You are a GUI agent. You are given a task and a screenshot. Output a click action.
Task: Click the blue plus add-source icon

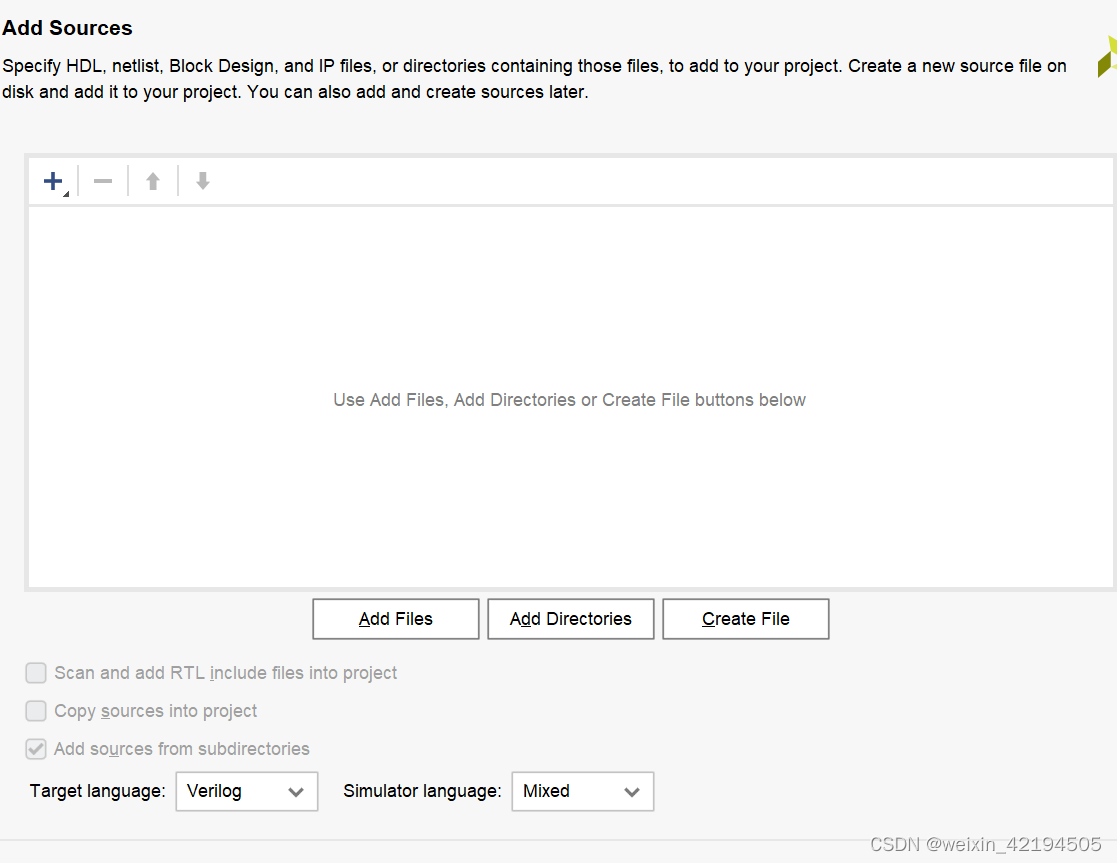[53, 181]
